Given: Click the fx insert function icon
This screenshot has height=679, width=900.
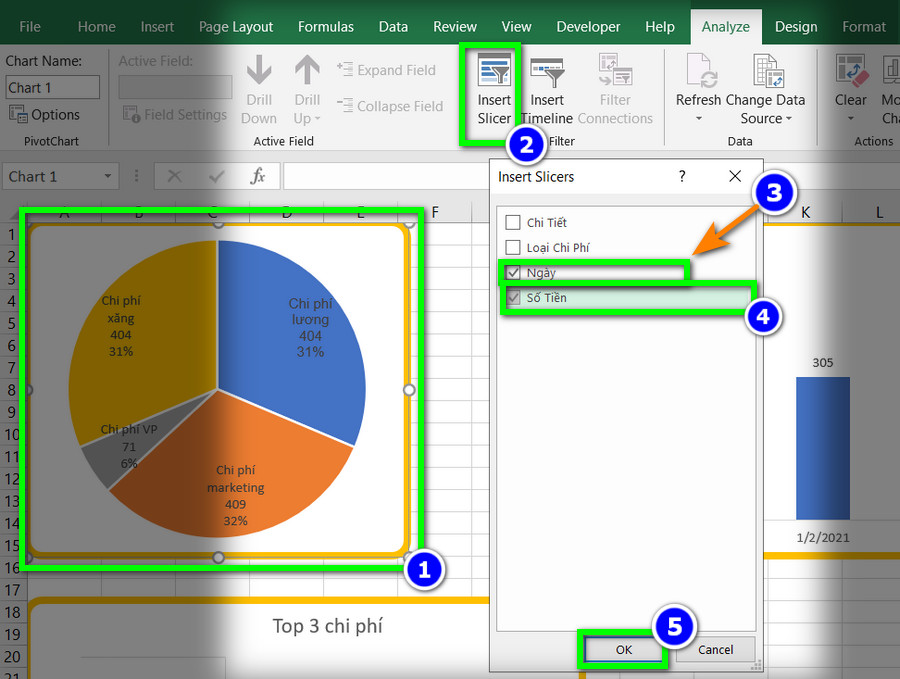Looking at the screenshot, I should (x=258, y=176).
